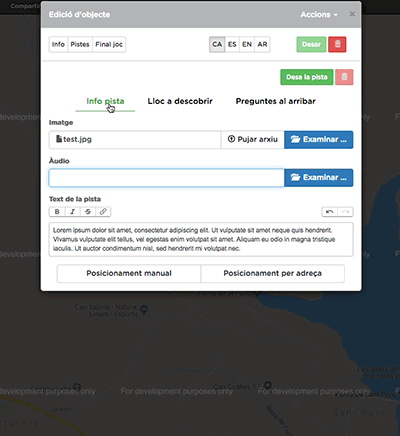Screen dimensions: 400x436
Task: Open the Accions dropdown menu
Action: (319, 15)
